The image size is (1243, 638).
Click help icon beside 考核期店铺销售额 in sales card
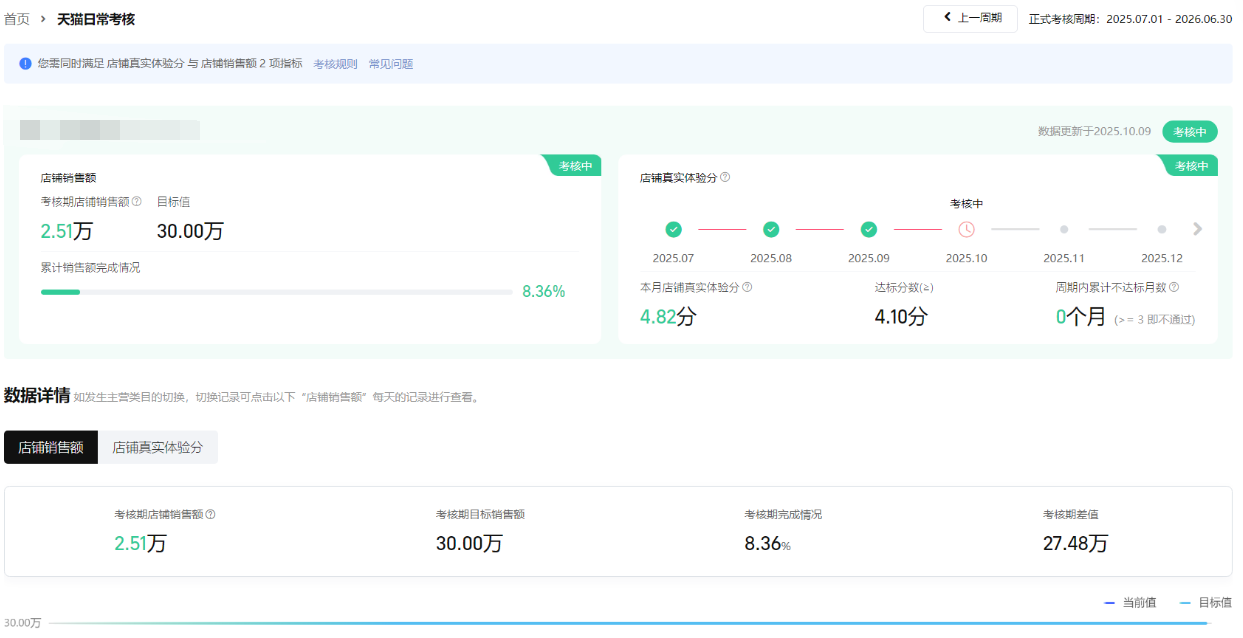click(x=137, y=202)
